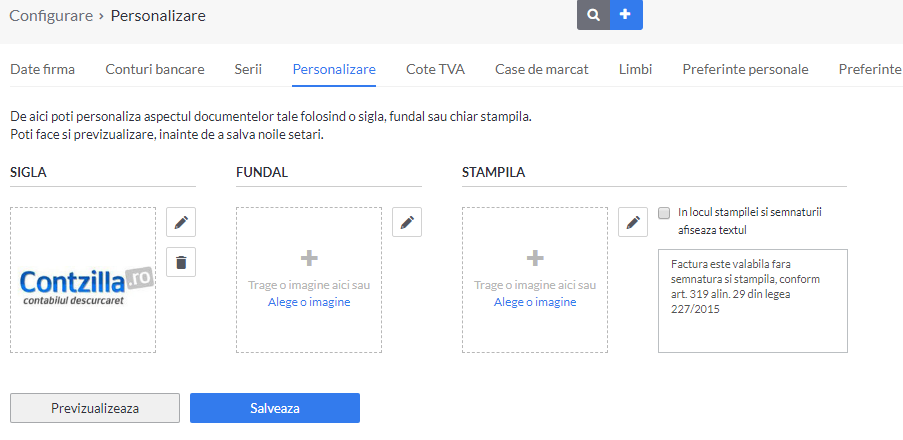The image size is (903, 440).
Task: Delete the Sigla logo using trash icon
Action: (x=181, y=262)
